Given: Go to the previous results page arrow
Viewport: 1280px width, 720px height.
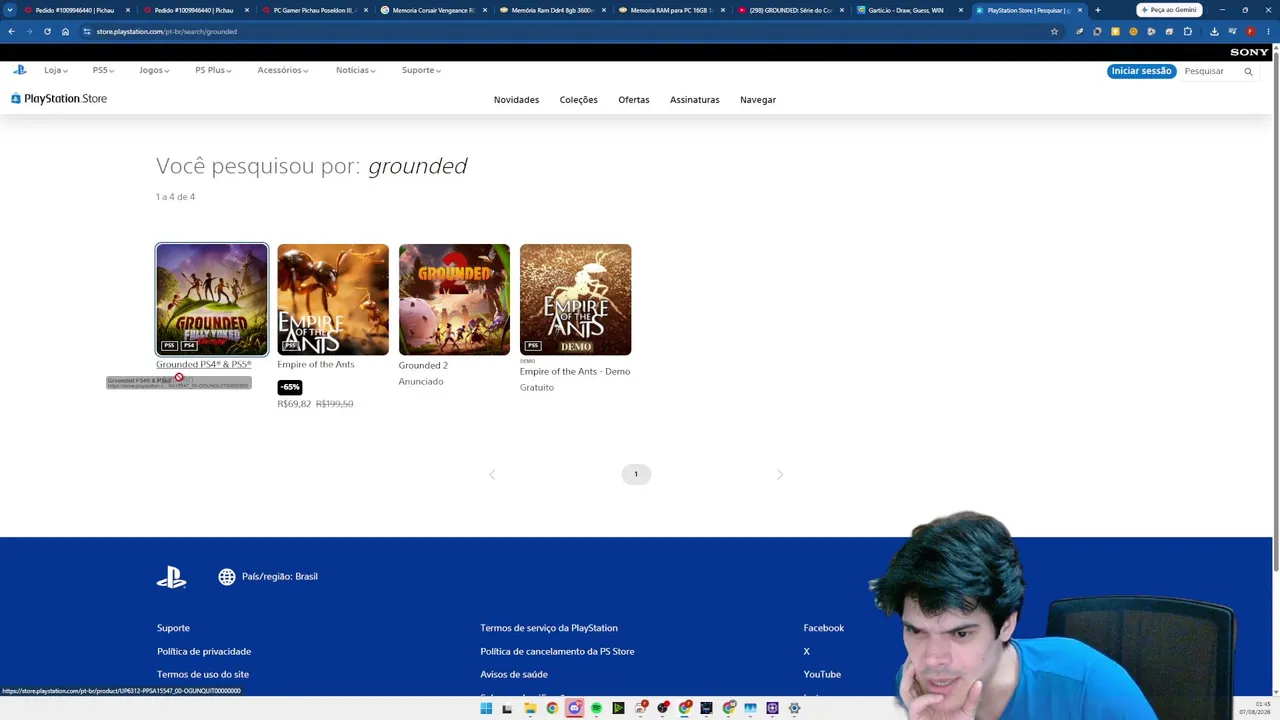Looking at the screenshot, I should (492, 474).
